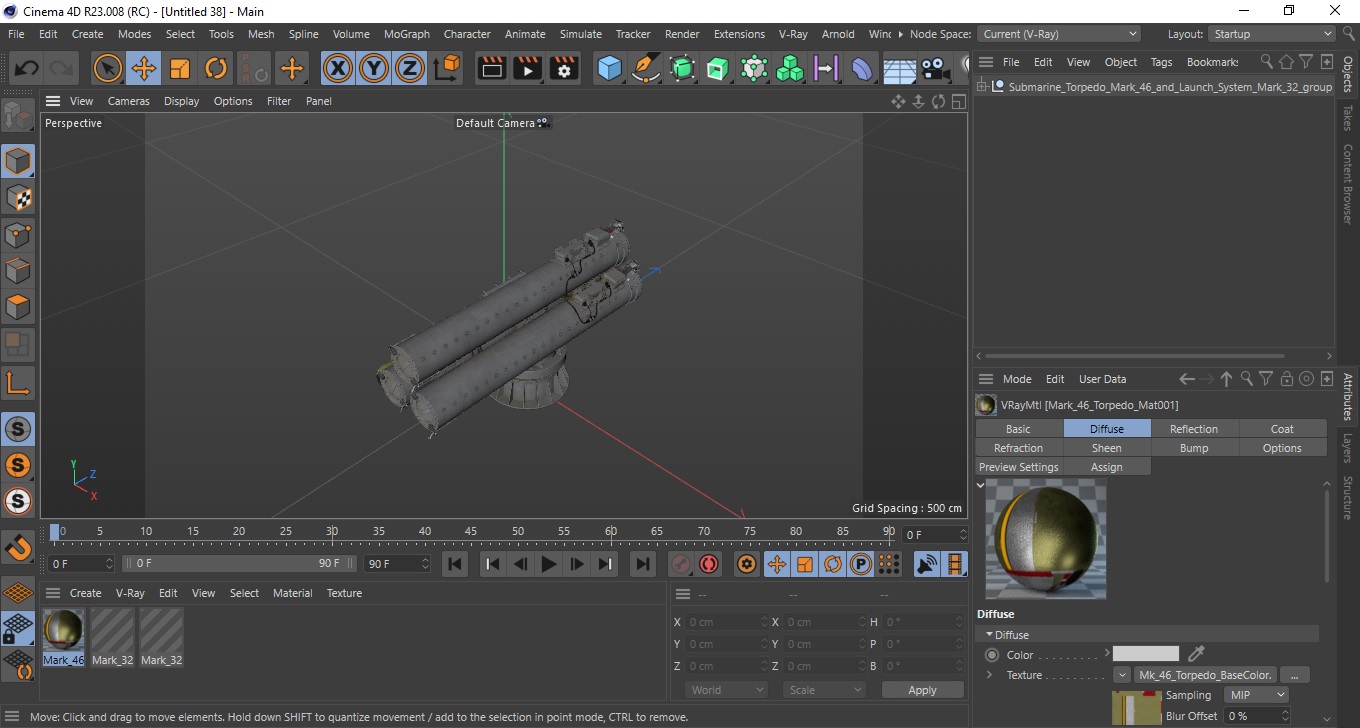The height and width of the screenshot is (728, 1360).
Task: Click the Preview Settings button
Action: [x=1018, y=467]
